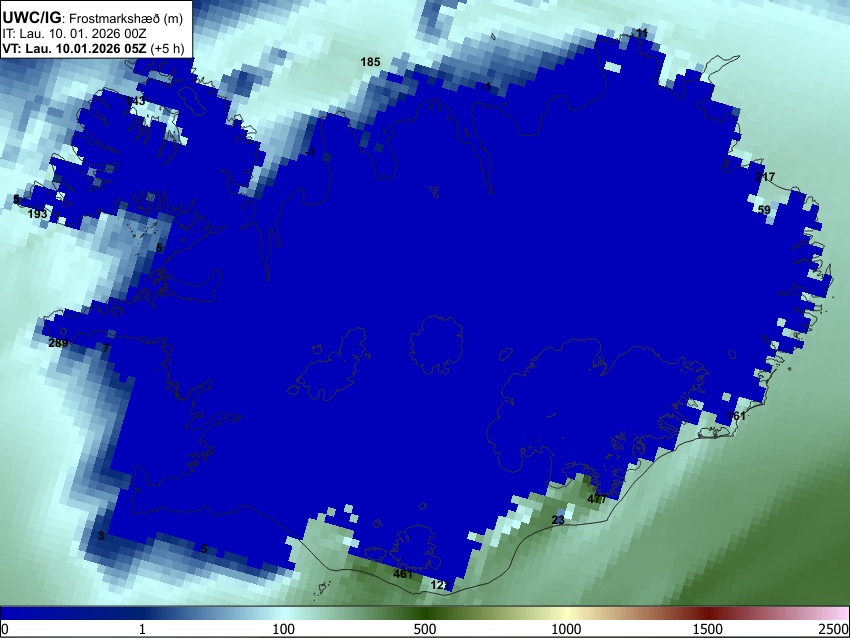Image resolution: width=850 pixels, height=638 pixels.
Task: Click the station value 185
Action: coord(370,62)
